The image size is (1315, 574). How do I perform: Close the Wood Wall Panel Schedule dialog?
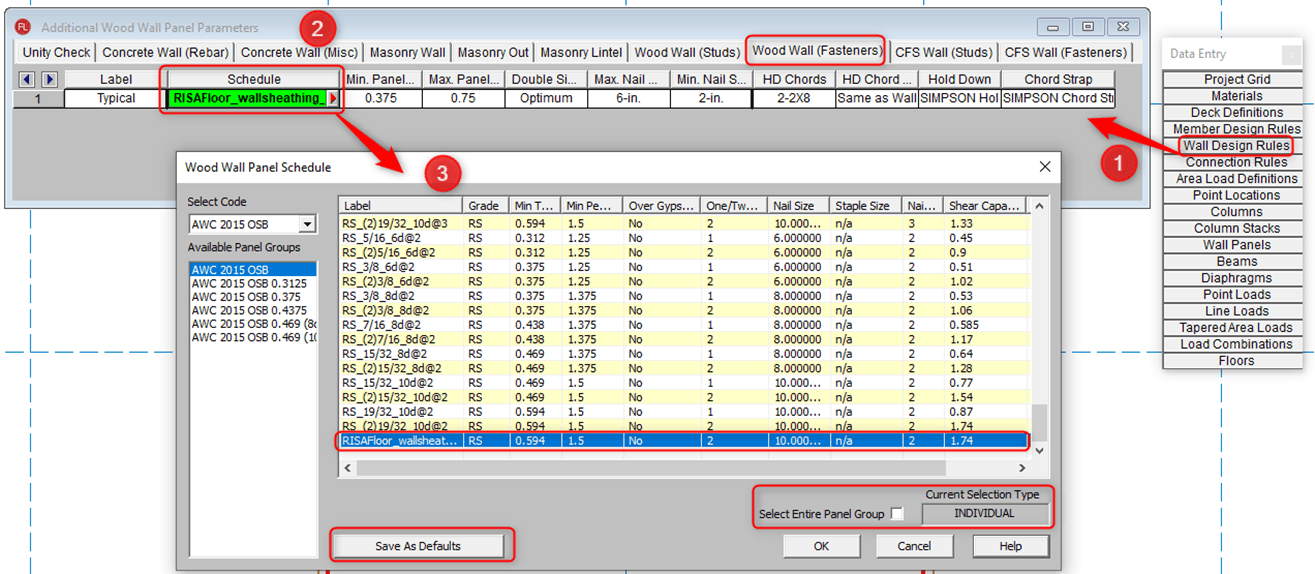tap(1045, 167)
